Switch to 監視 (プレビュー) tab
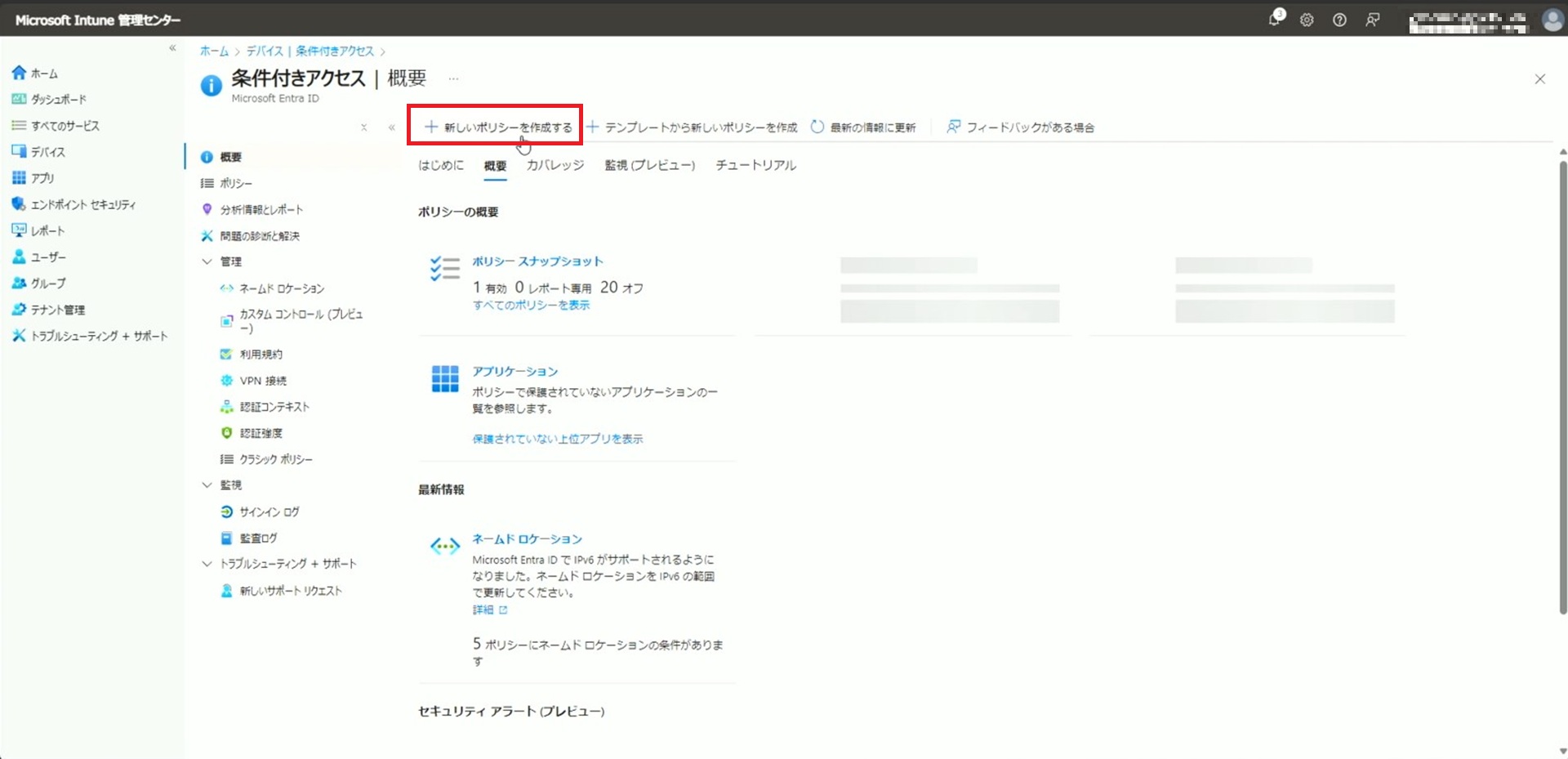The image size is (1568, 759). coord(650,165)
